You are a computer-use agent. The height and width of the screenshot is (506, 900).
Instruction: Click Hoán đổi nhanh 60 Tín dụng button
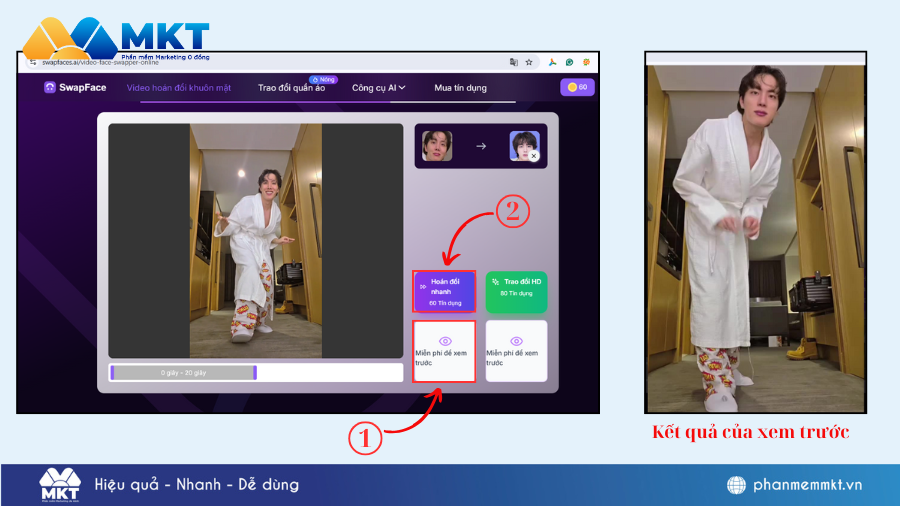444,291
